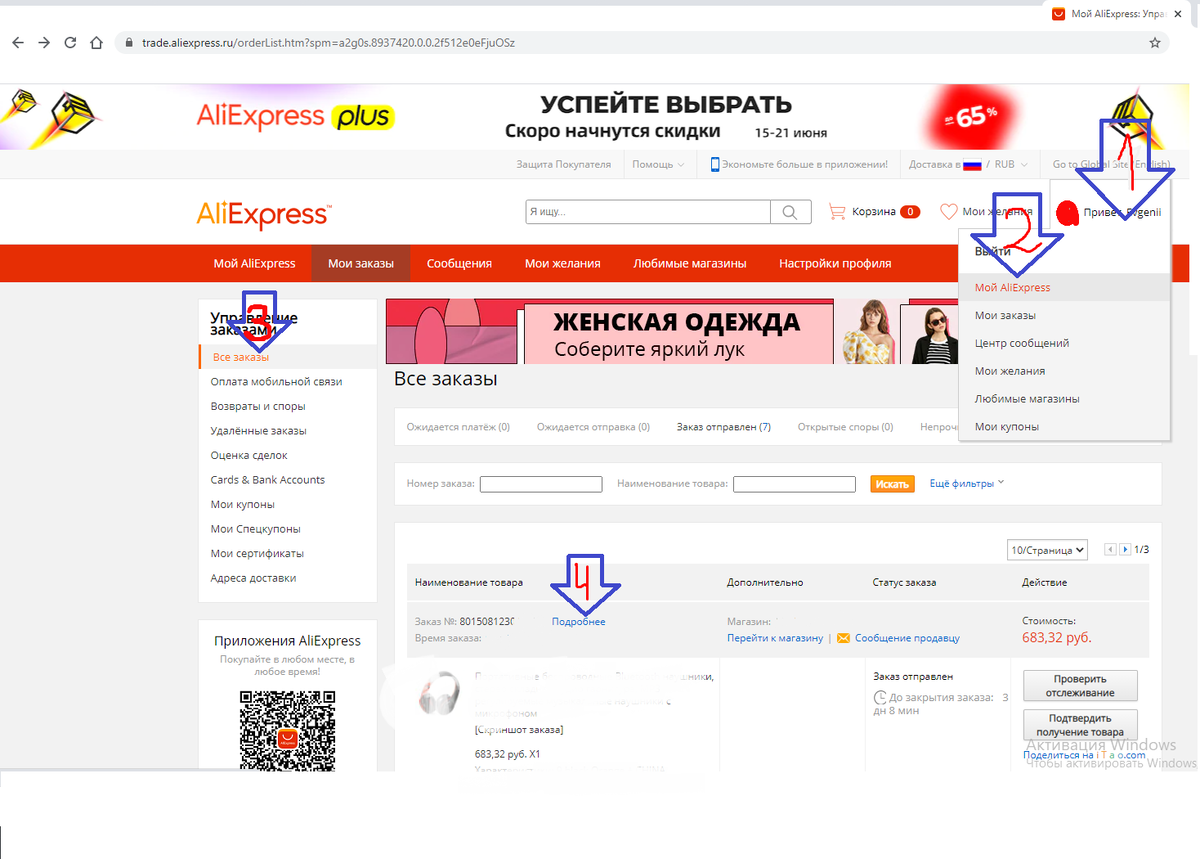The width and height of the screenshot is (1200, 859).
Task: Open Оценка сделок in sidebar
Action: [x=249, y=455]
